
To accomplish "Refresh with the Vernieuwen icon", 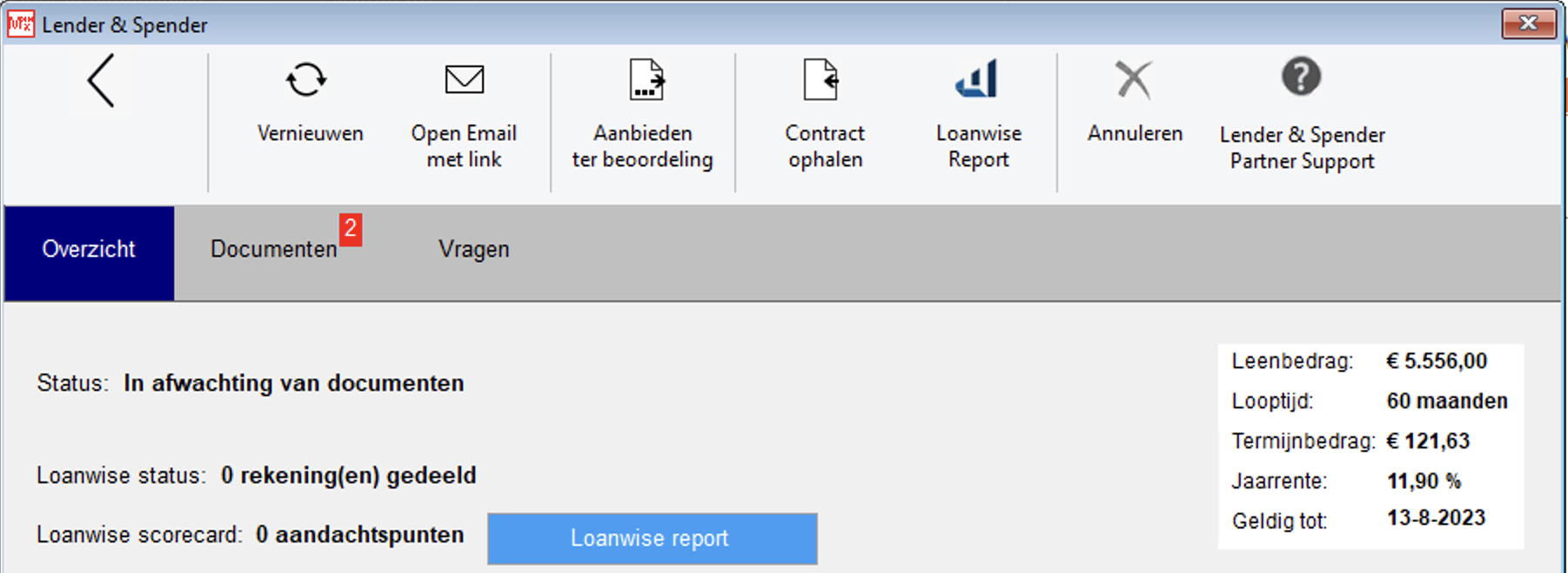I will pos(306,80).
